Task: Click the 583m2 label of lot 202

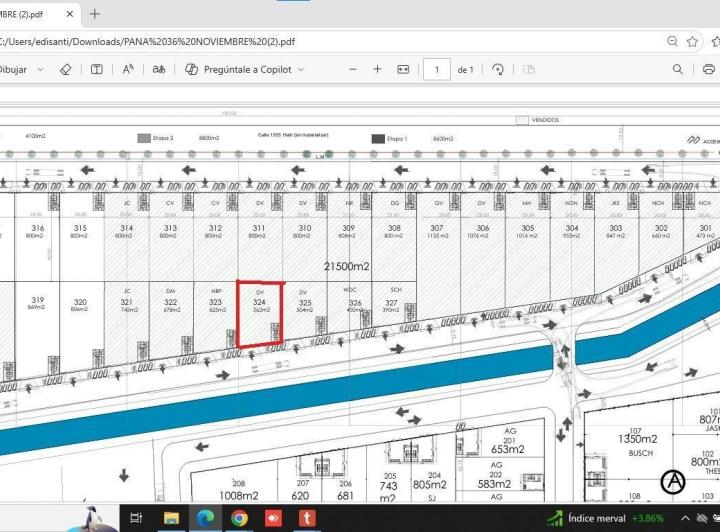Action: (494, 484)
